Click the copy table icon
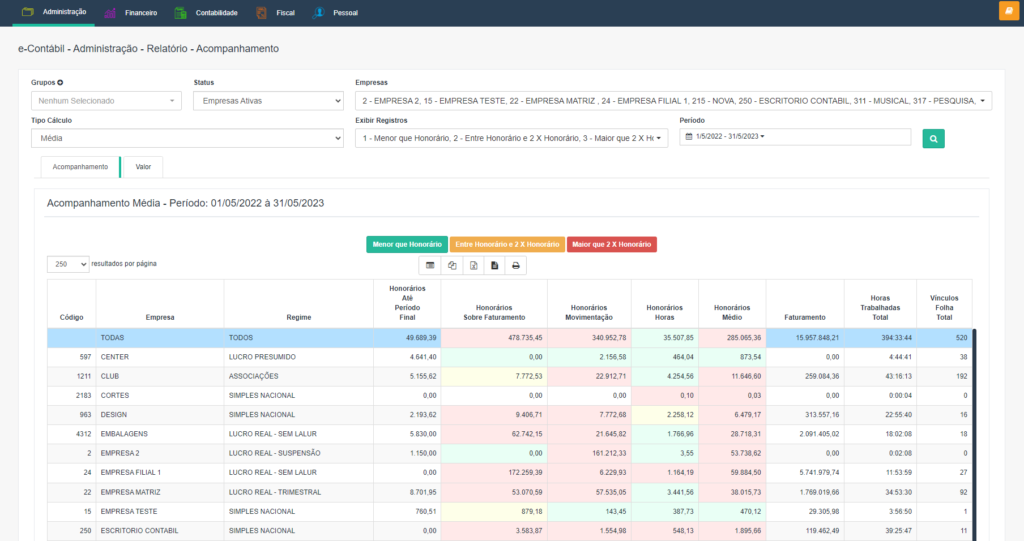 coord(452,265)
